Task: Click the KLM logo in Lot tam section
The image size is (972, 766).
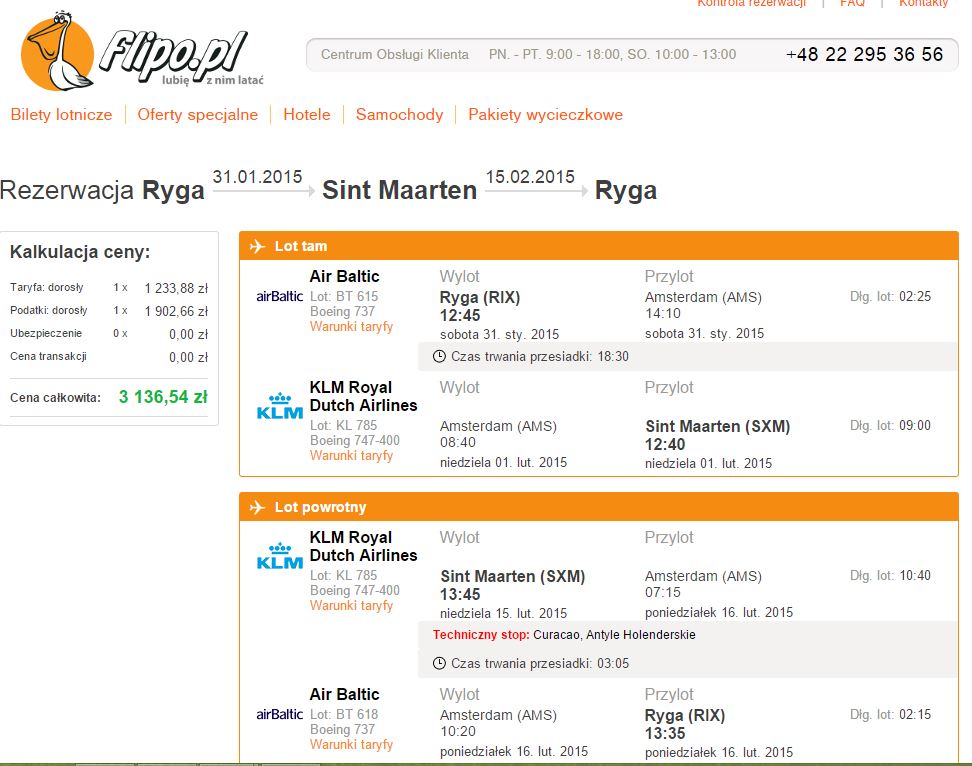Action: 280,406
